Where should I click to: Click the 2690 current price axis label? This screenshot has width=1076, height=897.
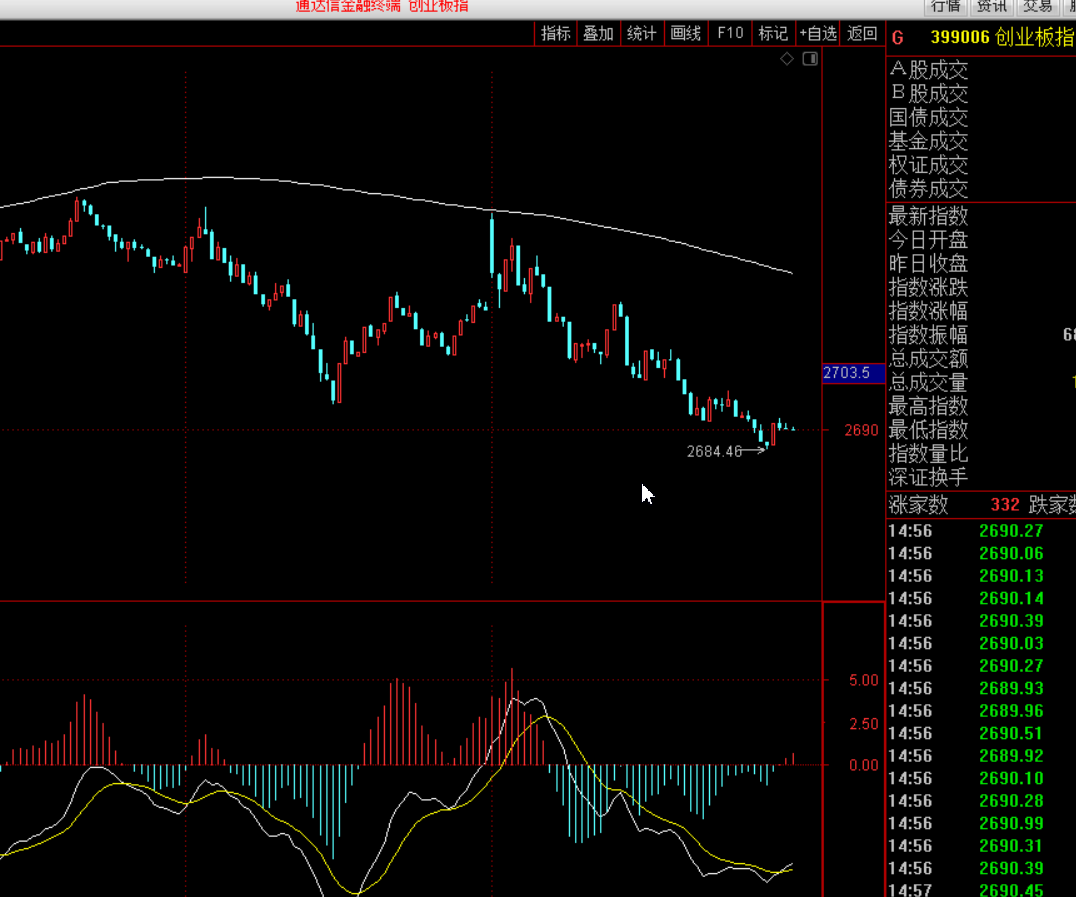[x=861, y=430]
